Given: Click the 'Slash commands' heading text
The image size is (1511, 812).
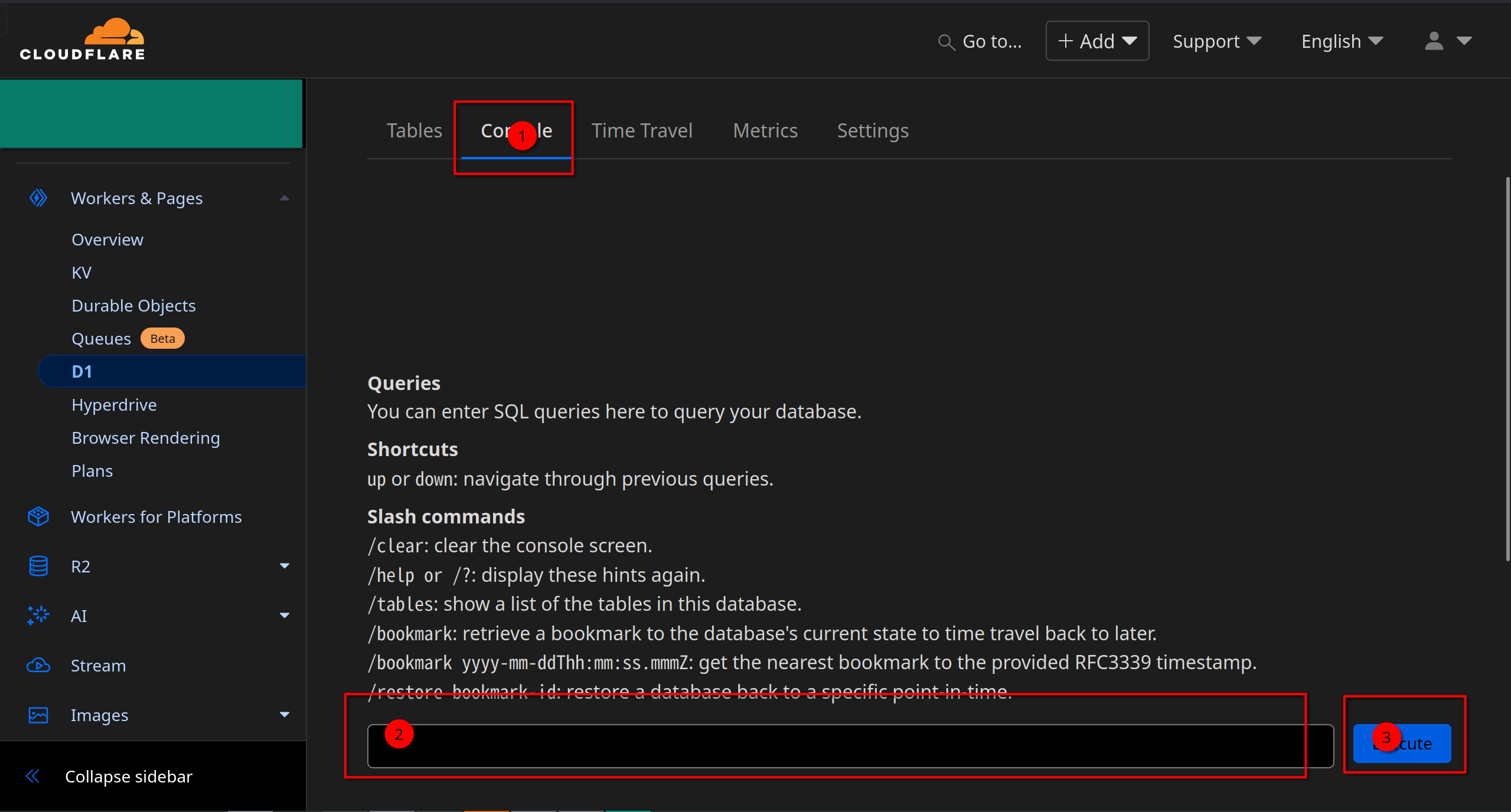Looking at the screenshot, I should pos(446,516).
